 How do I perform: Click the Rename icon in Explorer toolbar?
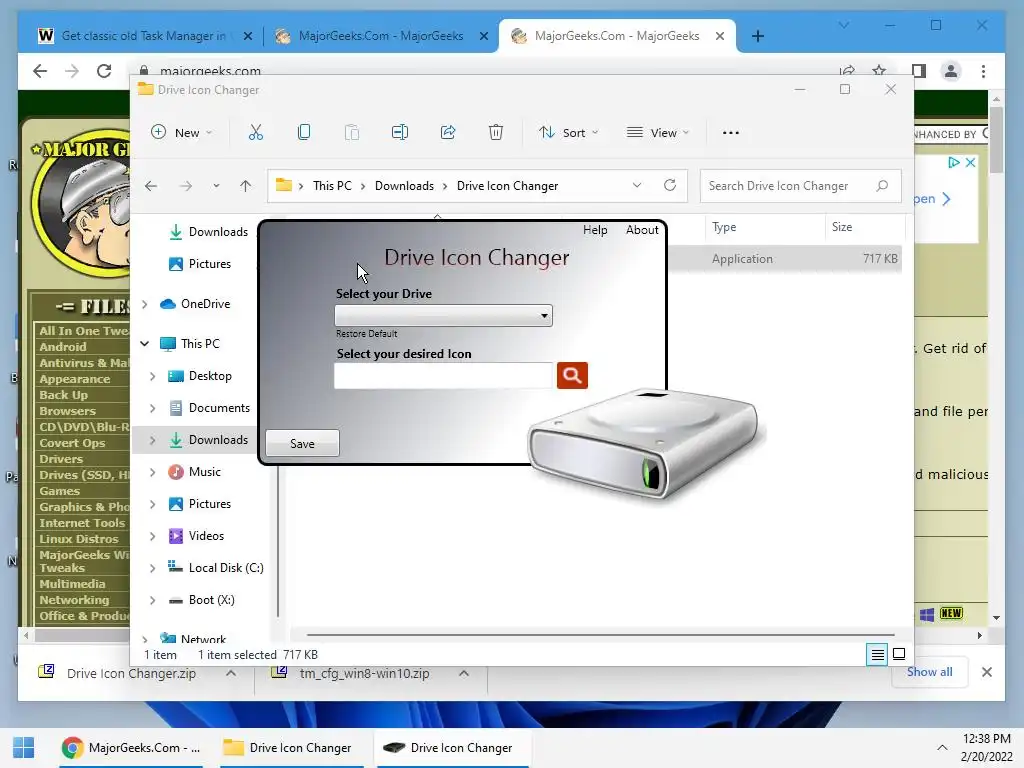400,133
